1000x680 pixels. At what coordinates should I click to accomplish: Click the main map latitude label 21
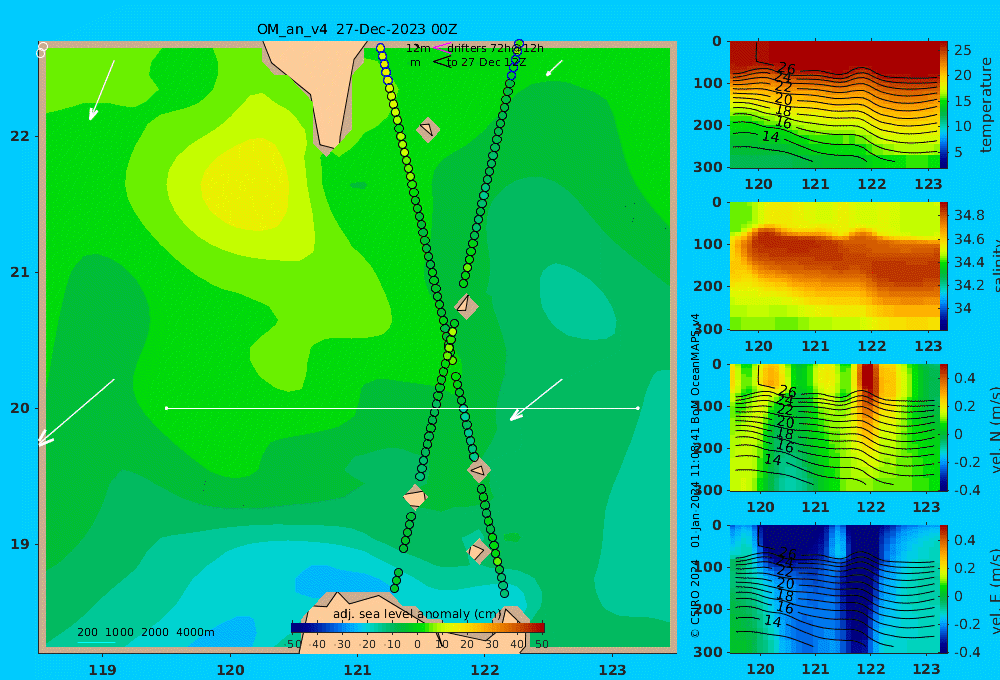[x=20, y=272]
